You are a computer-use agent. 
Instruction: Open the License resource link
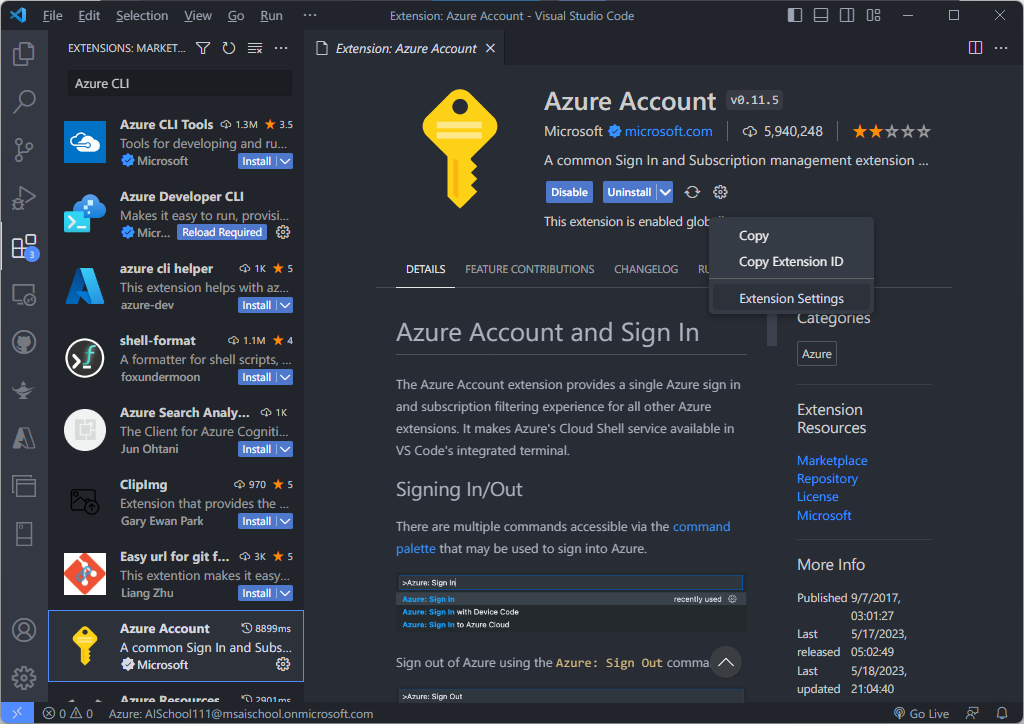point(818,497)
